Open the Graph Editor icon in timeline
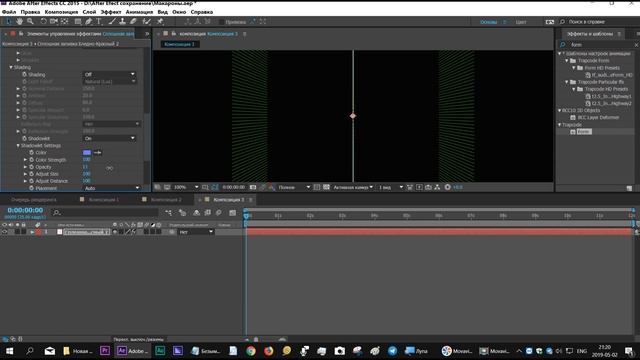The height and width of the screenshot is (360, 640). [233, 213]
